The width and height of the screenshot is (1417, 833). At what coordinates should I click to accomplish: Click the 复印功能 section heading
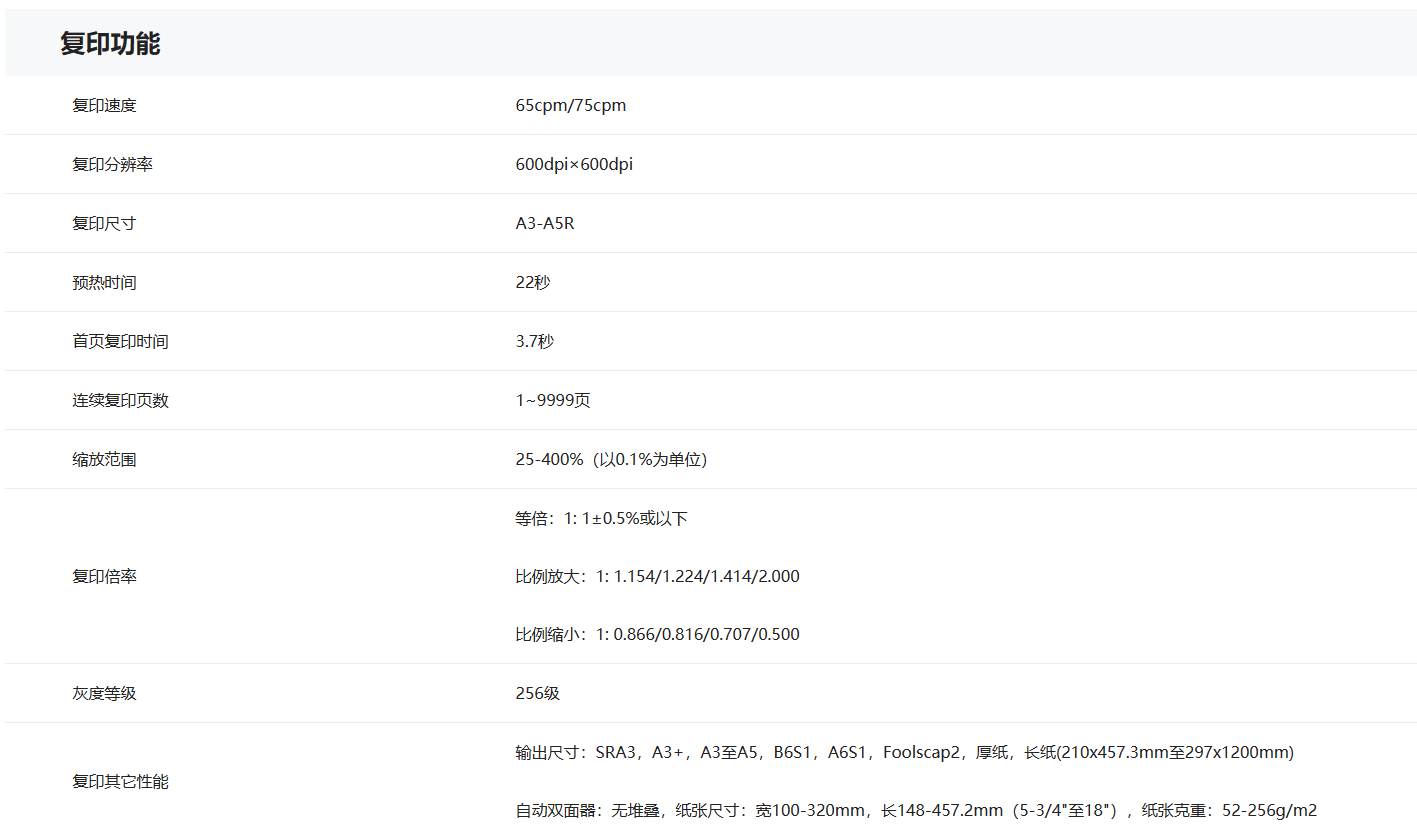tap(110, 44)
